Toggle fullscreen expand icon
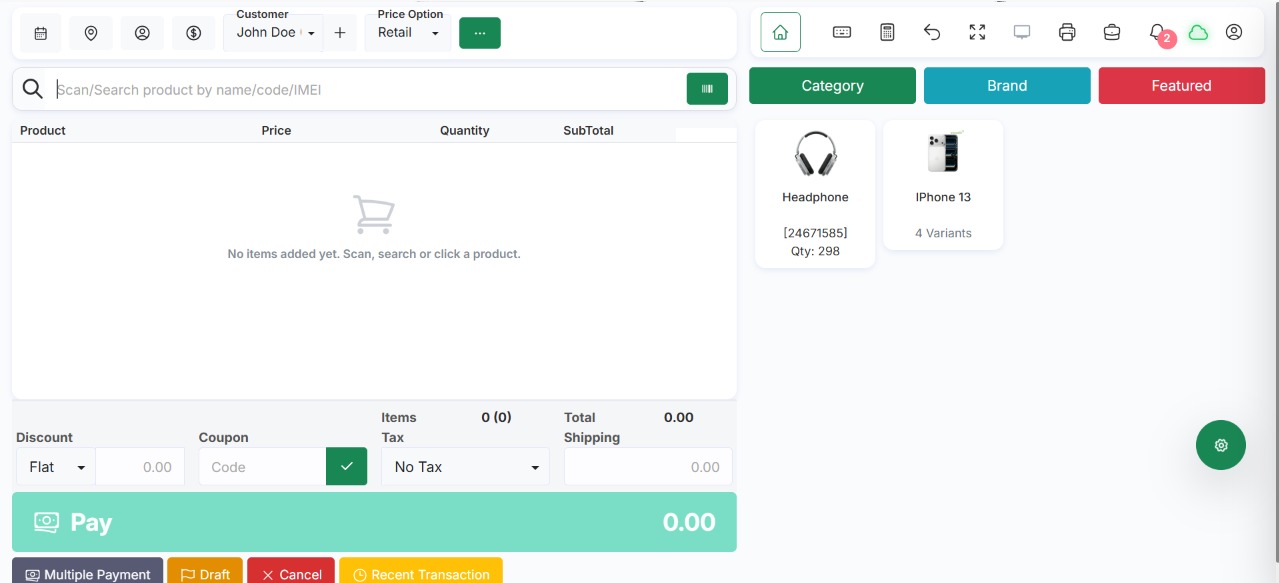The image size is (1279, 583). [977, 32]
